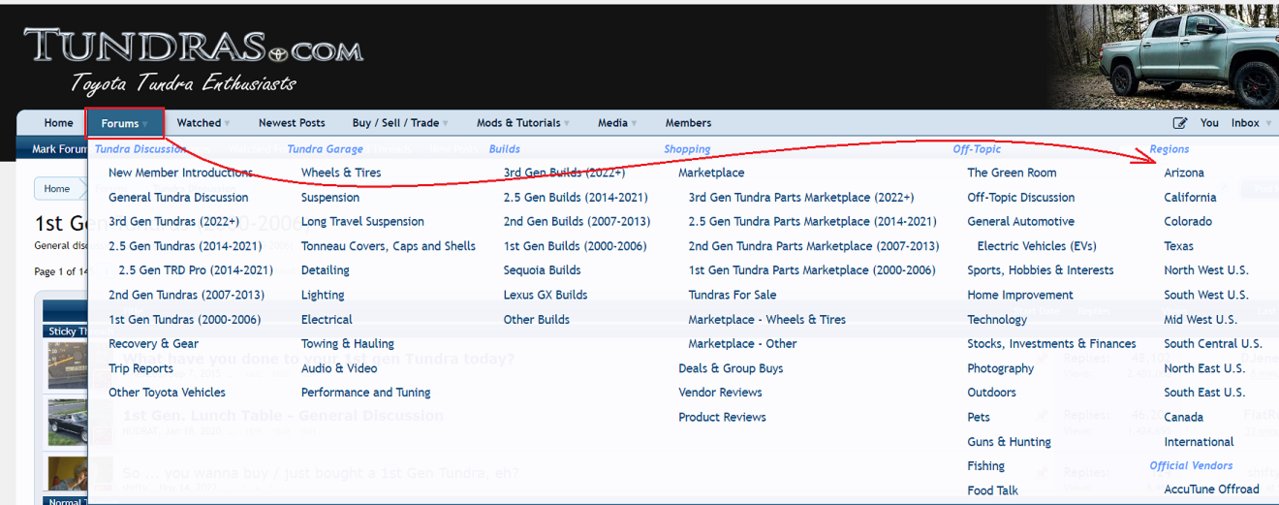1279x505 pixels.
Task: Open 3rd Gen Builds (2022+)
Action: coord(564,173)
